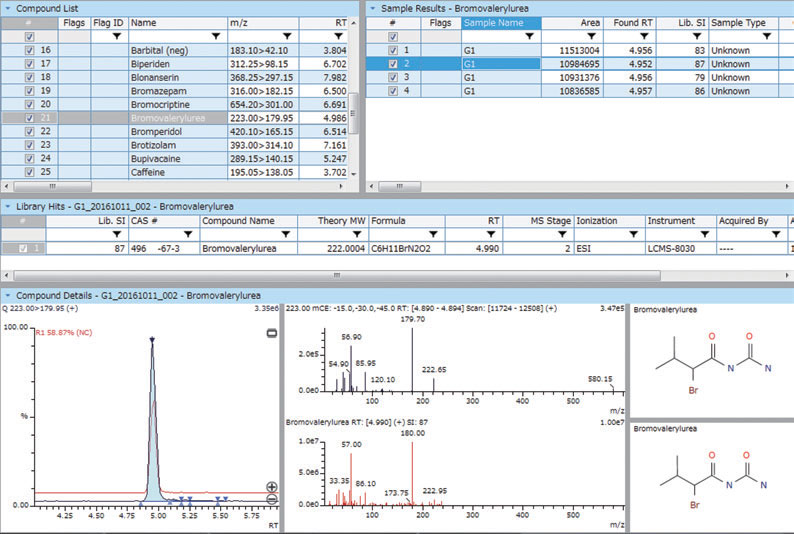Open the m/z column filter in Compound List

click(287, 36)
